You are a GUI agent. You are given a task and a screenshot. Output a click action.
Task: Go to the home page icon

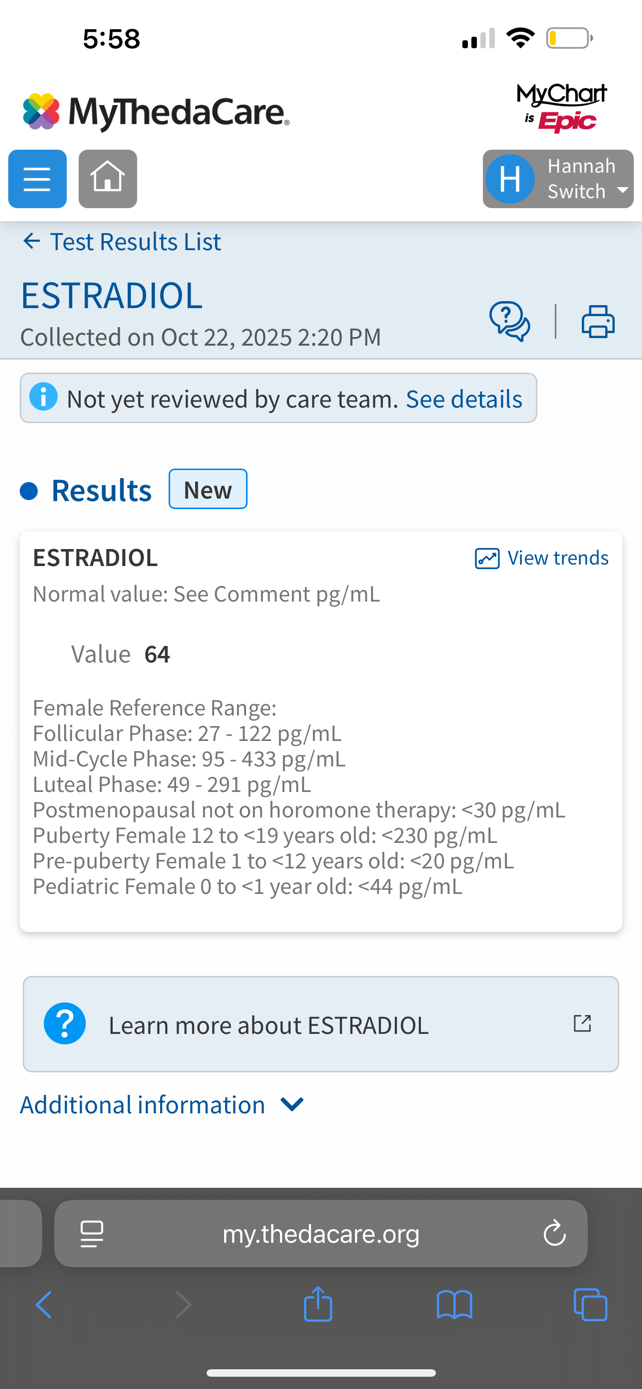pyautogui.click(x=108, y=179)
